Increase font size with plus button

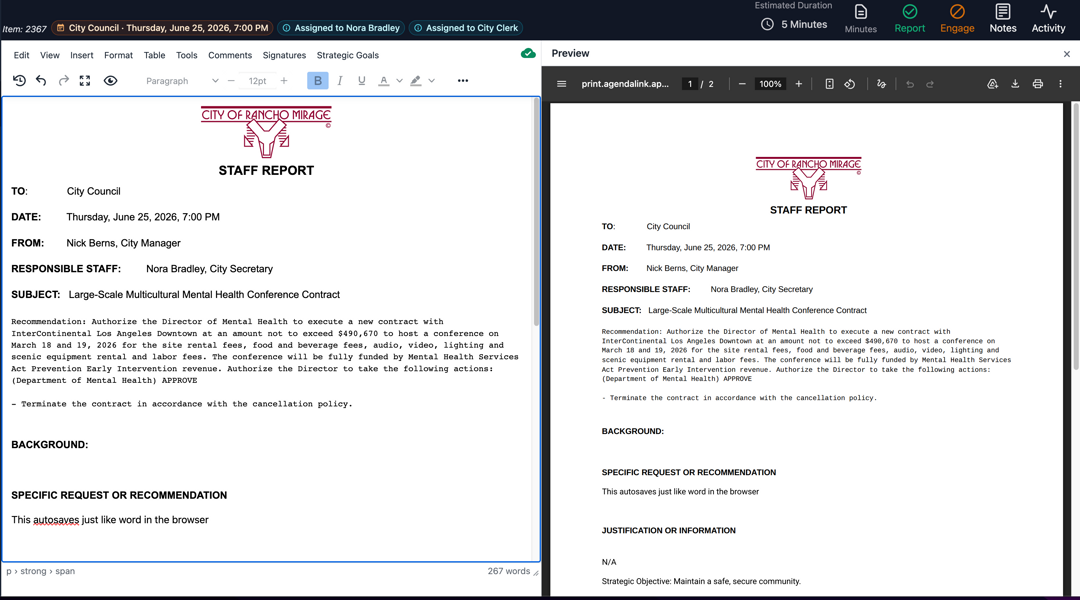(284, 81)
